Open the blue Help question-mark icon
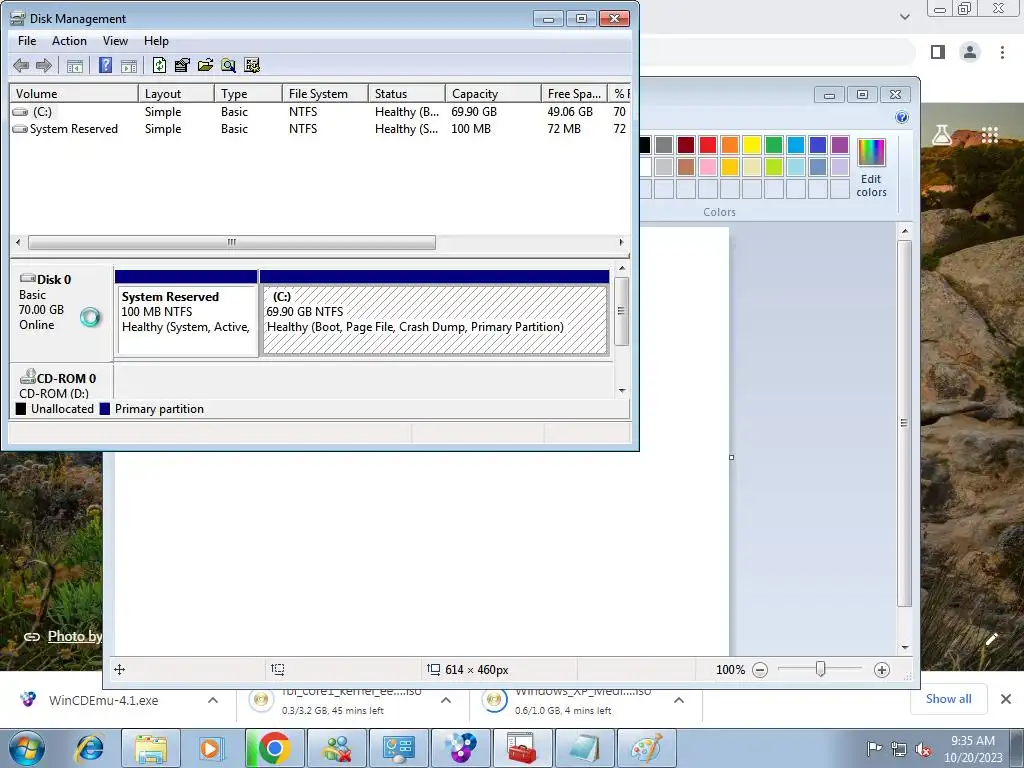The height and width of the screenshot is (768, 1024). 105,65
